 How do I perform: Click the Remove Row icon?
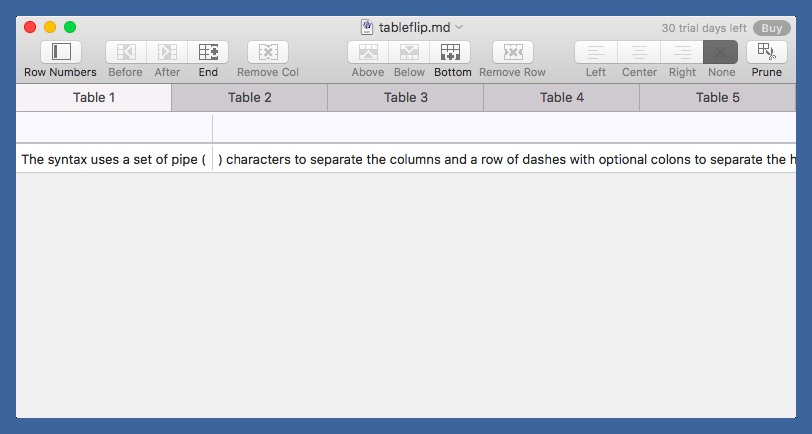click(512, 52)
